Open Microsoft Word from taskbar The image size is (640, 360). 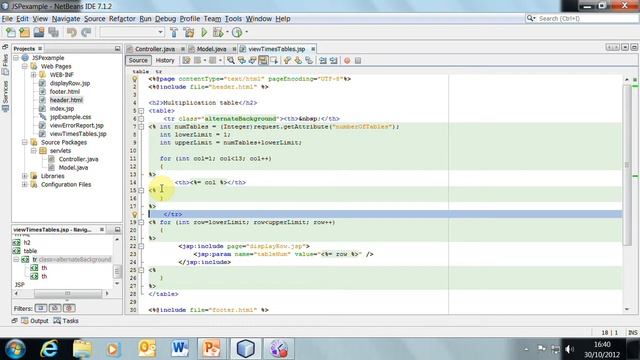[180, 349]
